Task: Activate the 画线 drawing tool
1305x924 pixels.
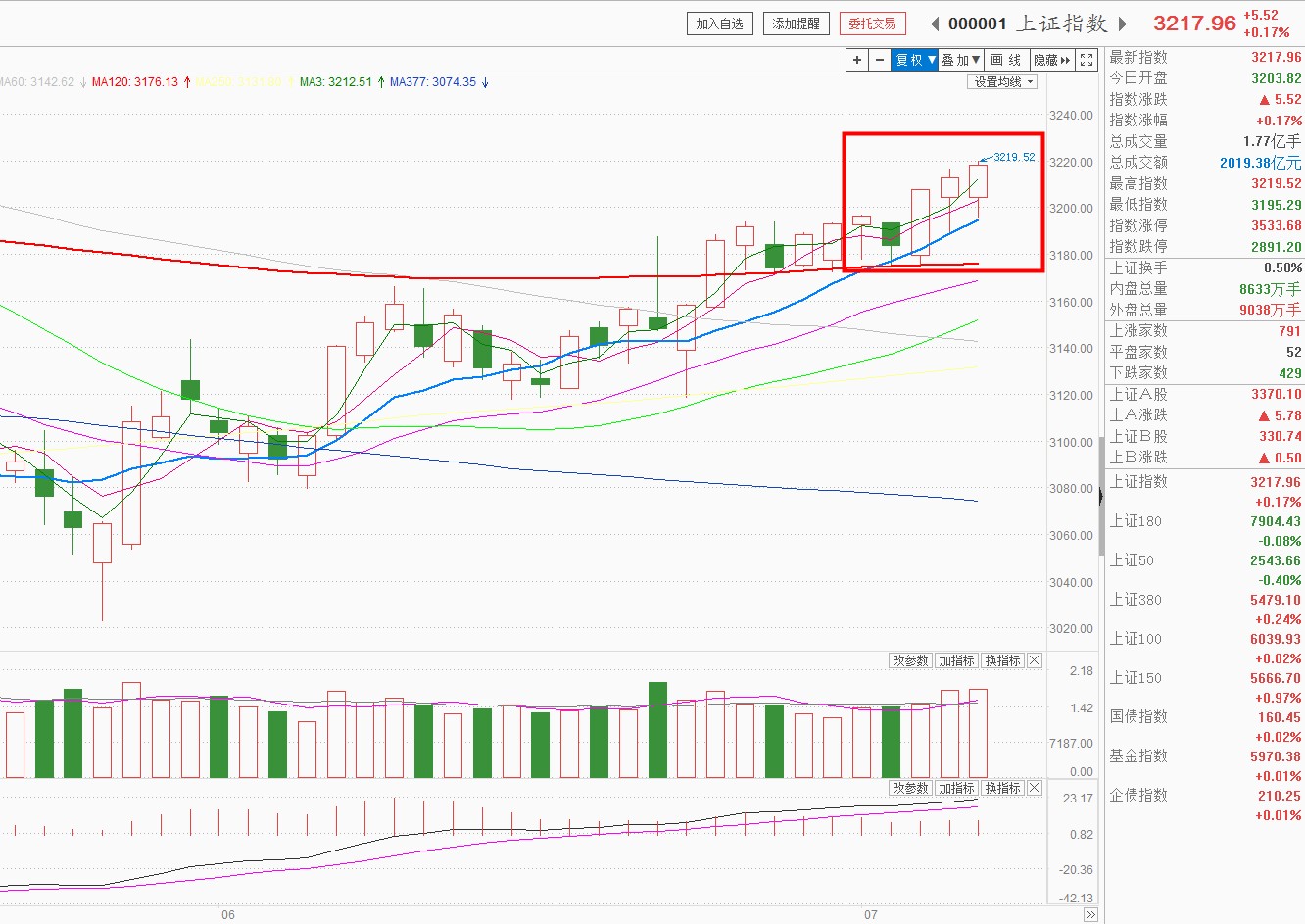Action: (1006, 60)
